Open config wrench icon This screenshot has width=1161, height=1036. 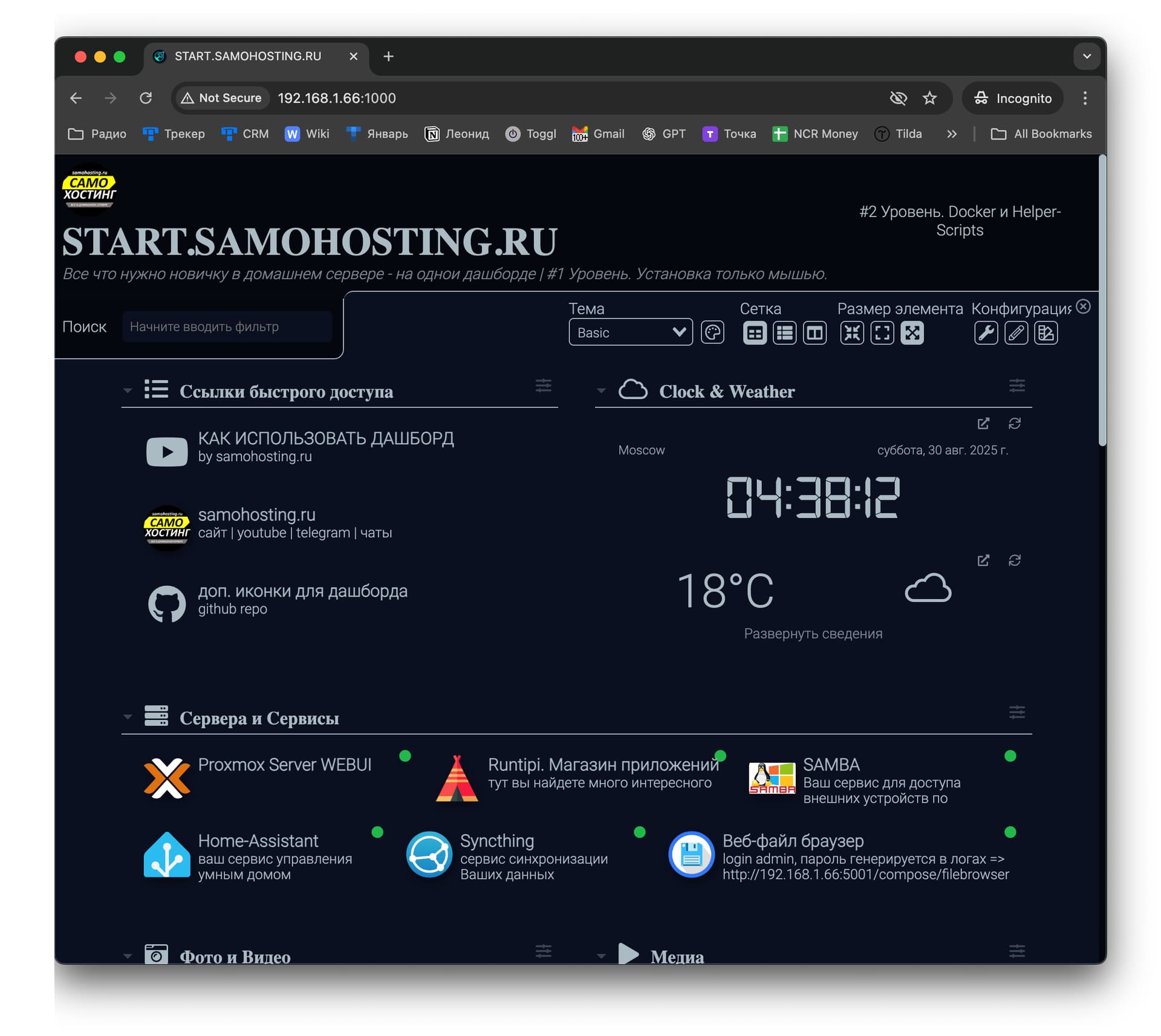pyautogui.click(x=986, y=332)
